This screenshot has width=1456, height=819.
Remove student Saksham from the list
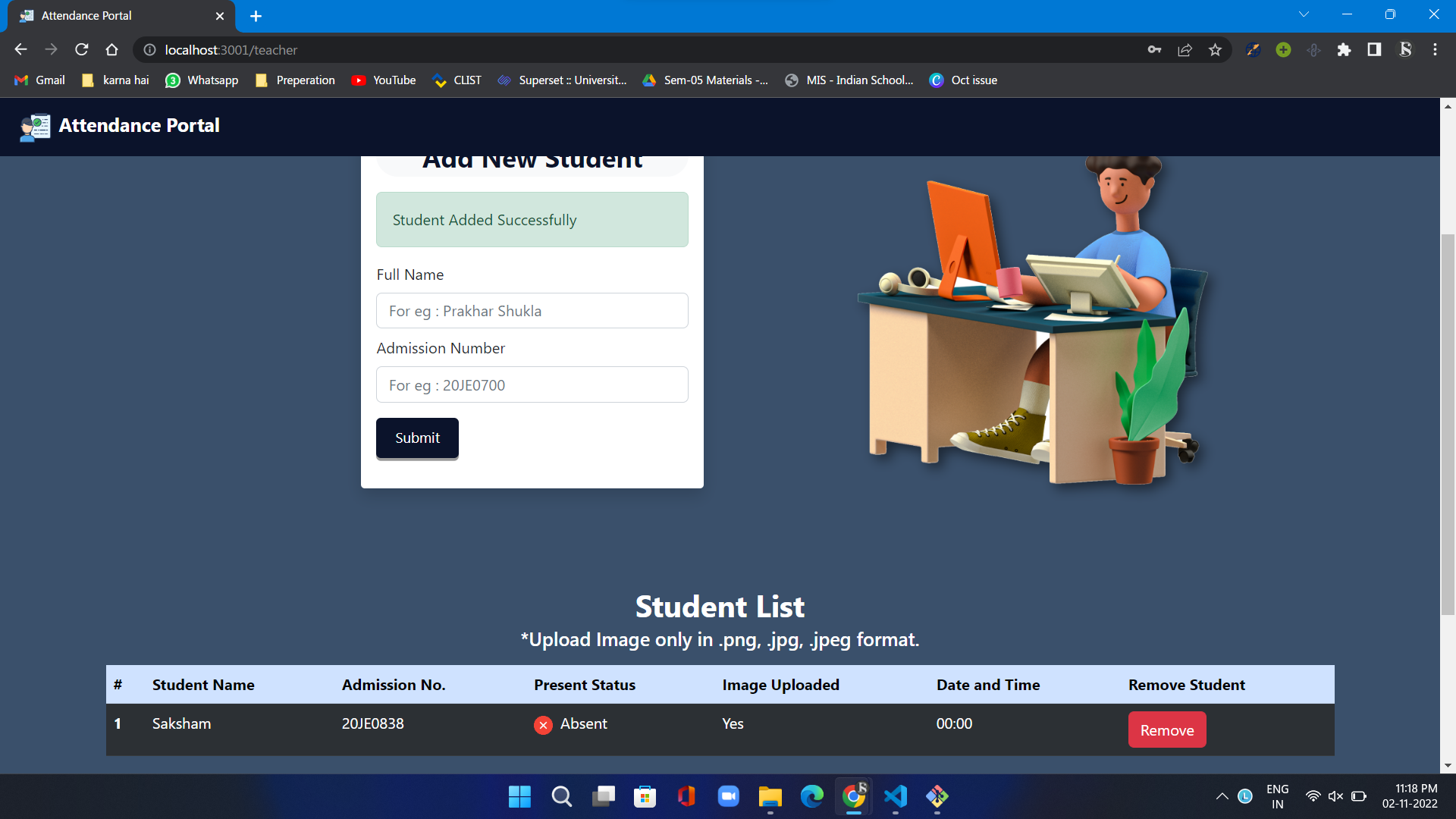[x=1166, y=730]
